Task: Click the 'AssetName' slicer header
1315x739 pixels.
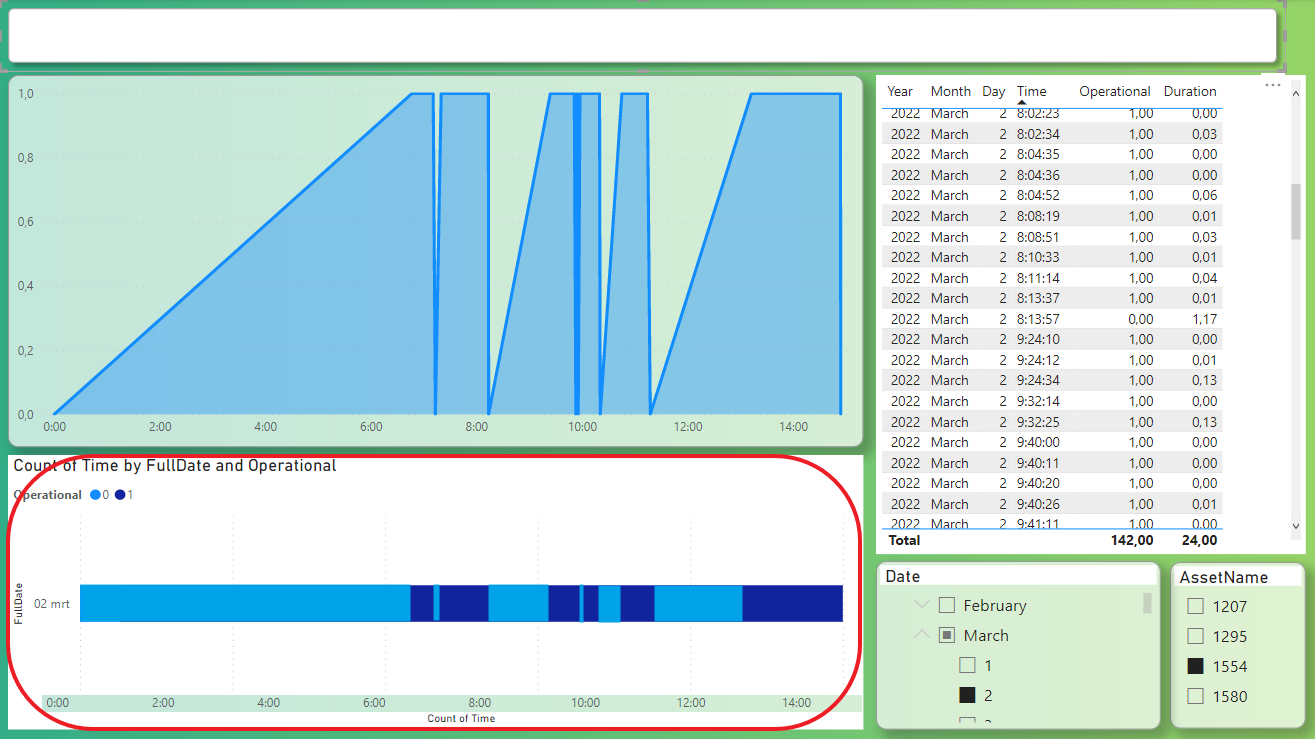Action: (1224, 577)
